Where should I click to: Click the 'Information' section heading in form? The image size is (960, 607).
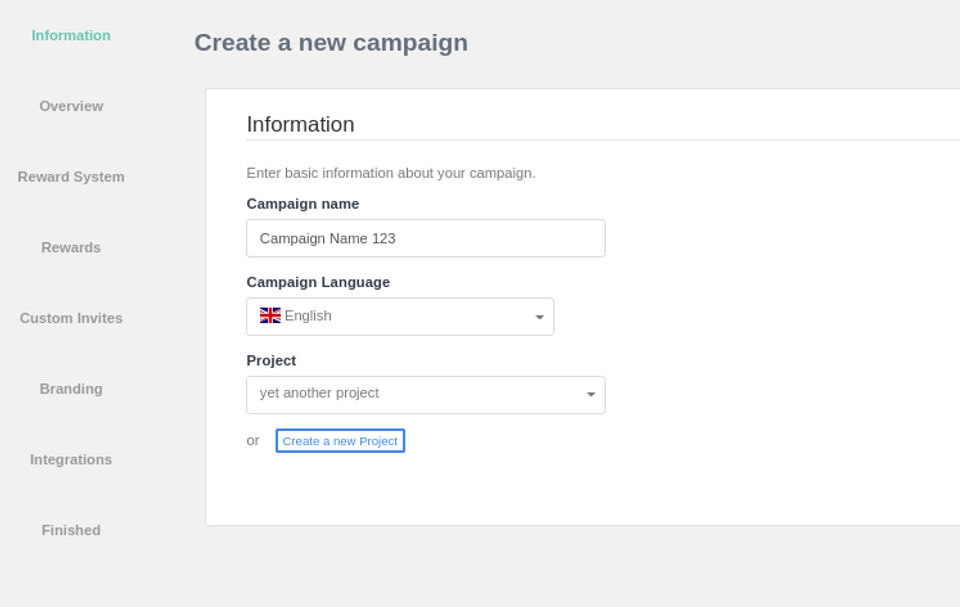(x=300, y=125)
